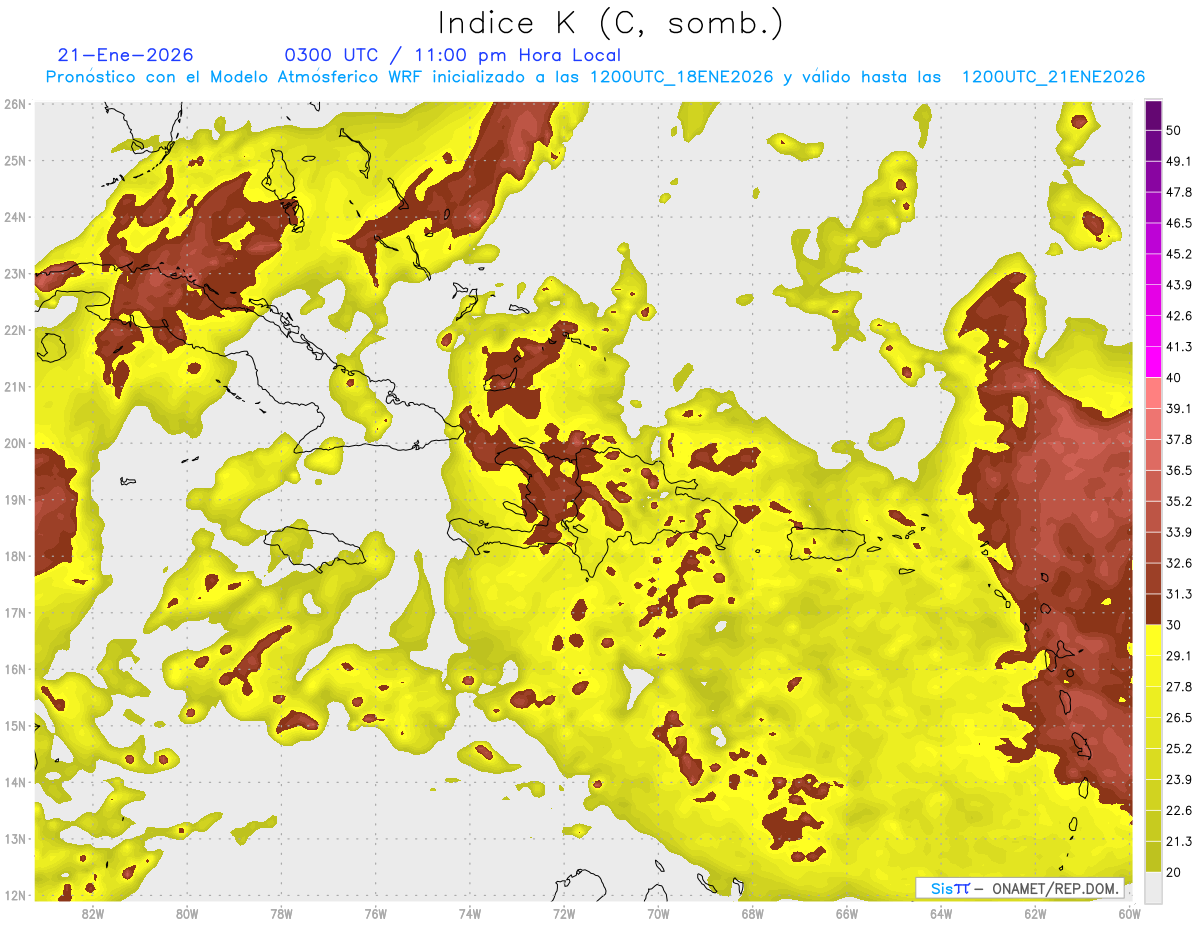The height and width of the screenshot is (927, 1200).
Task: Click the longitude axis label "60W"
Action: [1130, 914]
